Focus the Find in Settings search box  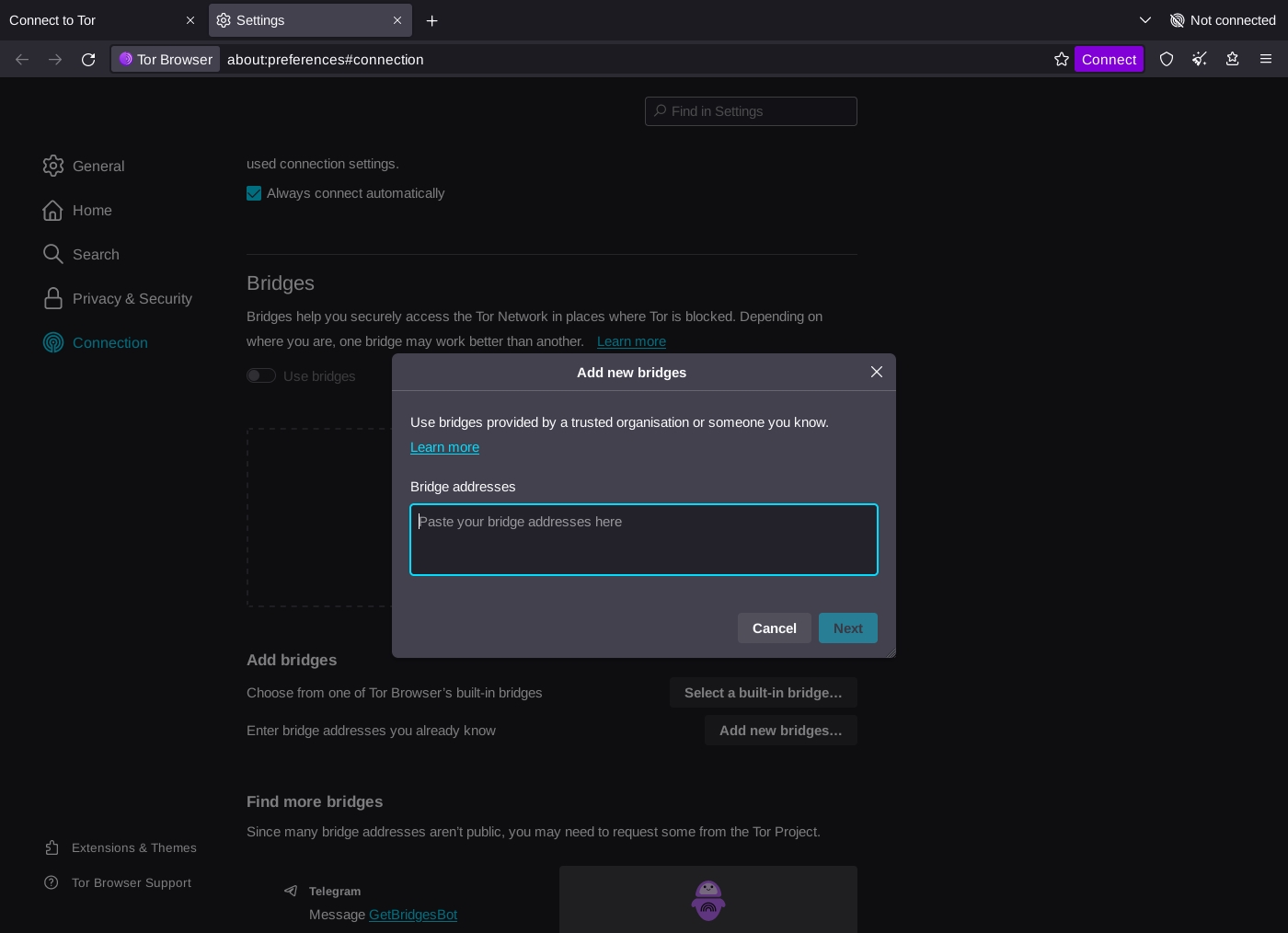pos(751,111)
